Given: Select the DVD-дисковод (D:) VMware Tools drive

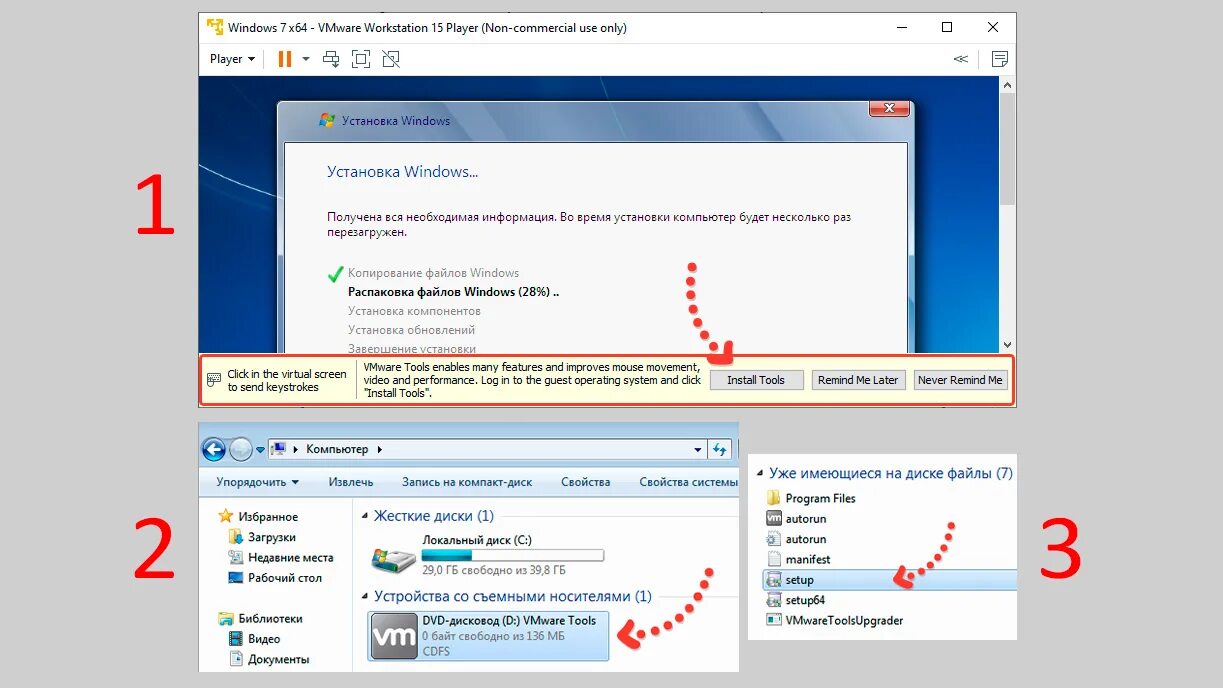Looking at the screenshot, I should tap(488, 636).
